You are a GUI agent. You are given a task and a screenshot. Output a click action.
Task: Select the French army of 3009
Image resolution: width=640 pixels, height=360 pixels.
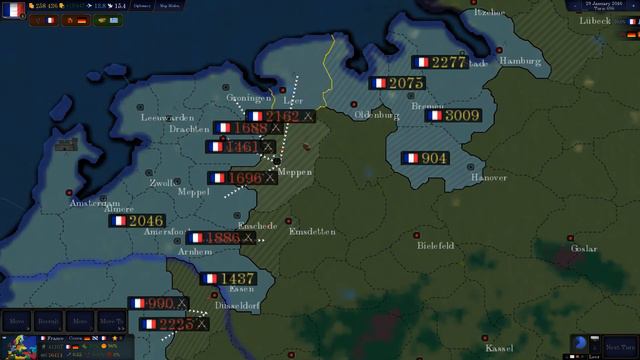tap(453, 116)
